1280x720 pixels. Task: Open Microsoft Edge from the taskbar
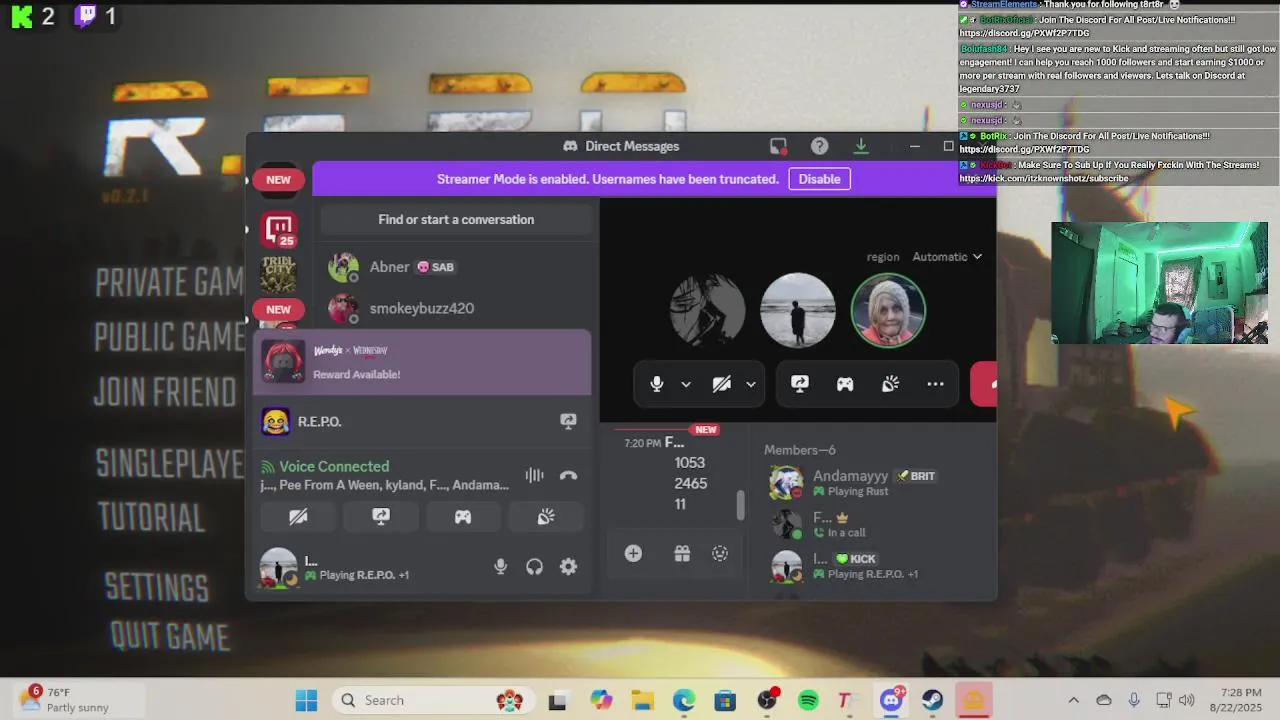[684, 700]
